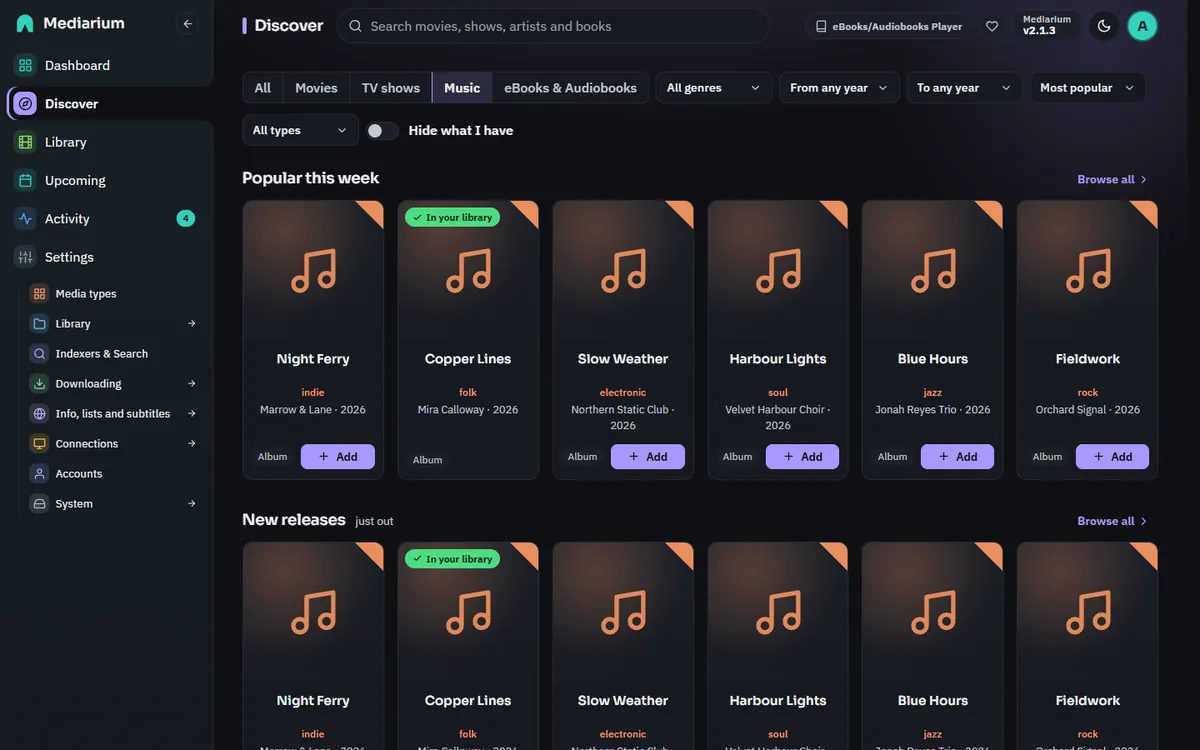1200x750 pixels.
Task: Click the Mediarium logo icon
Action: 25,23
